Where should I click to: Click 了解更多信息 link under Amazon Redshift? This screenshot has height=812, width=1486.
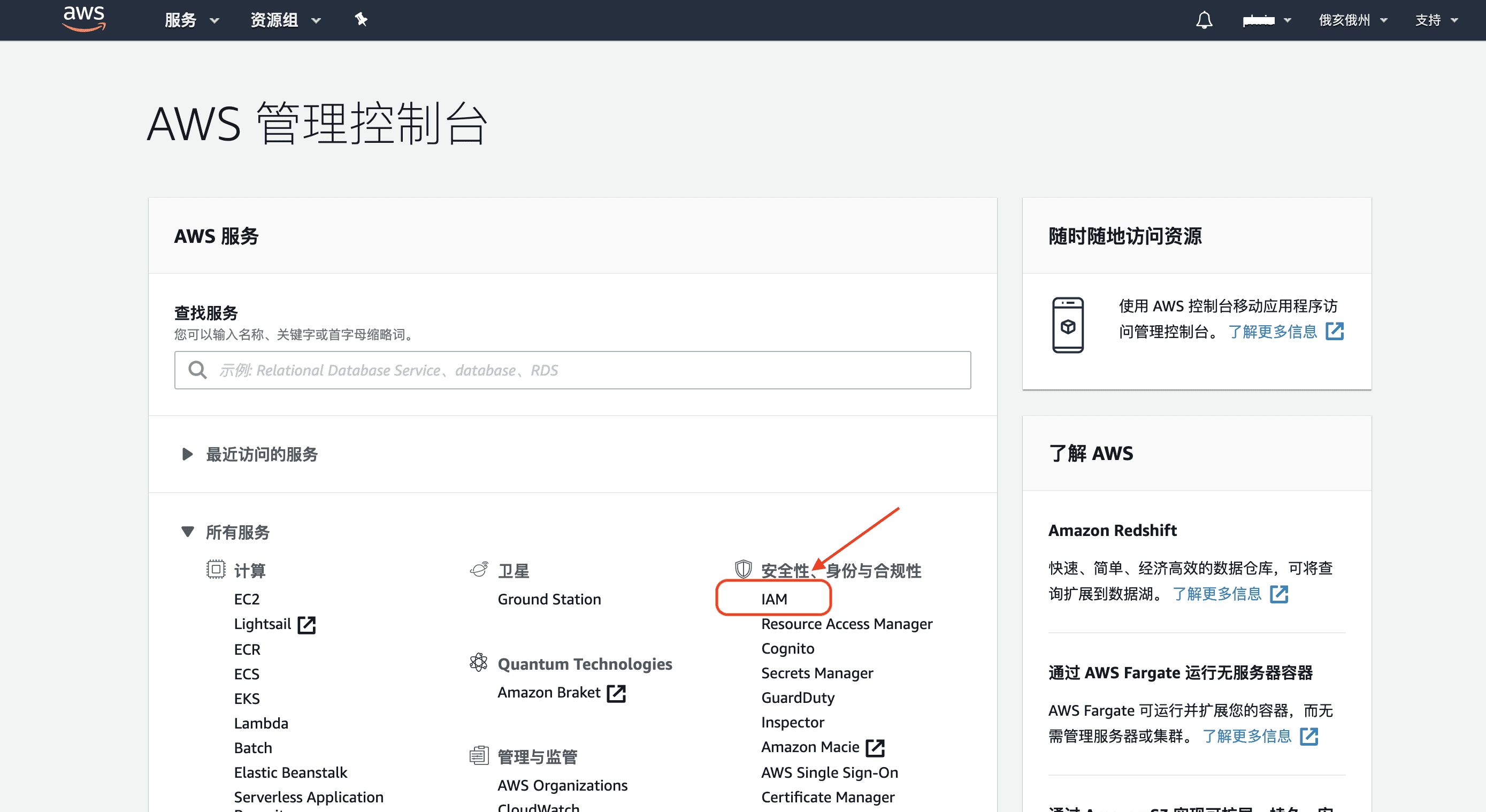click(x=1217, y=594)
